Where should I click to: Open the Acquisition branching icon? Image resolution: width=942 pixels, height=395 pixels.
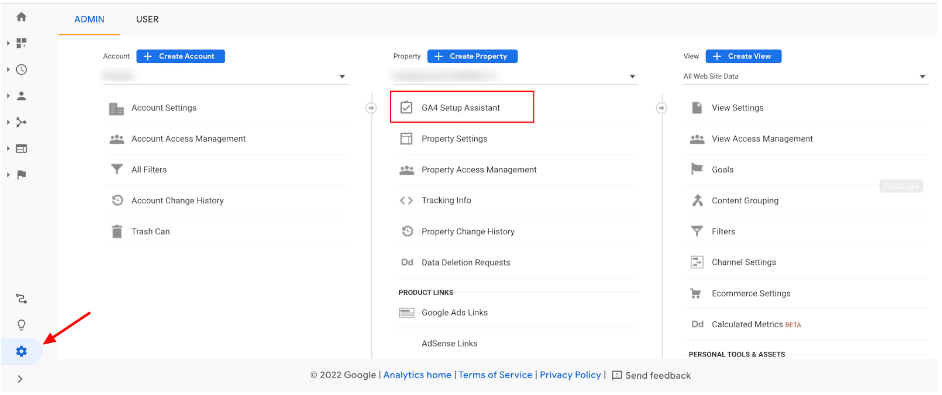point(21,122)
